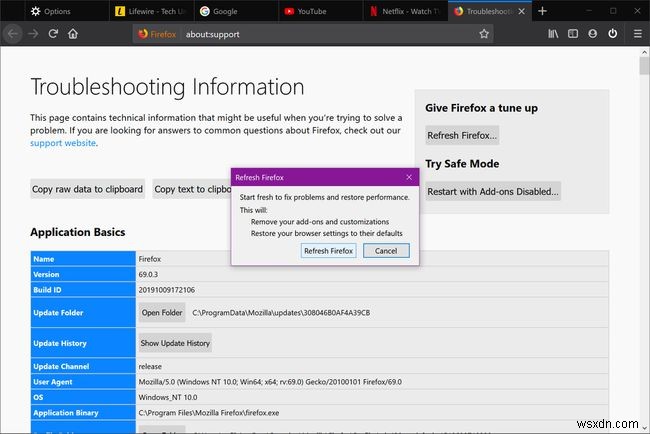This screenshot has height=434, width=650.
Task: Click Show Update History button
Action: (x=175, y=343)
